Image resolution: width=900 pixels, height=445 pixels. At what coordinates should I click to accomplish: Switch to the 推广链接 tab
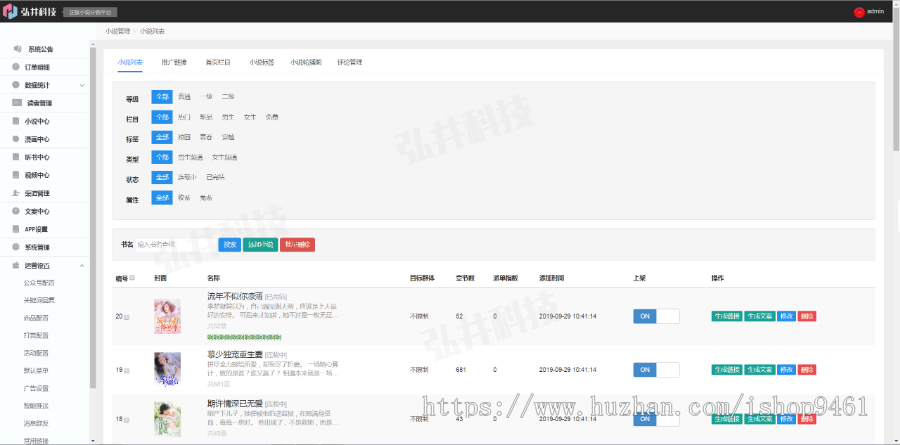(174, 62)
